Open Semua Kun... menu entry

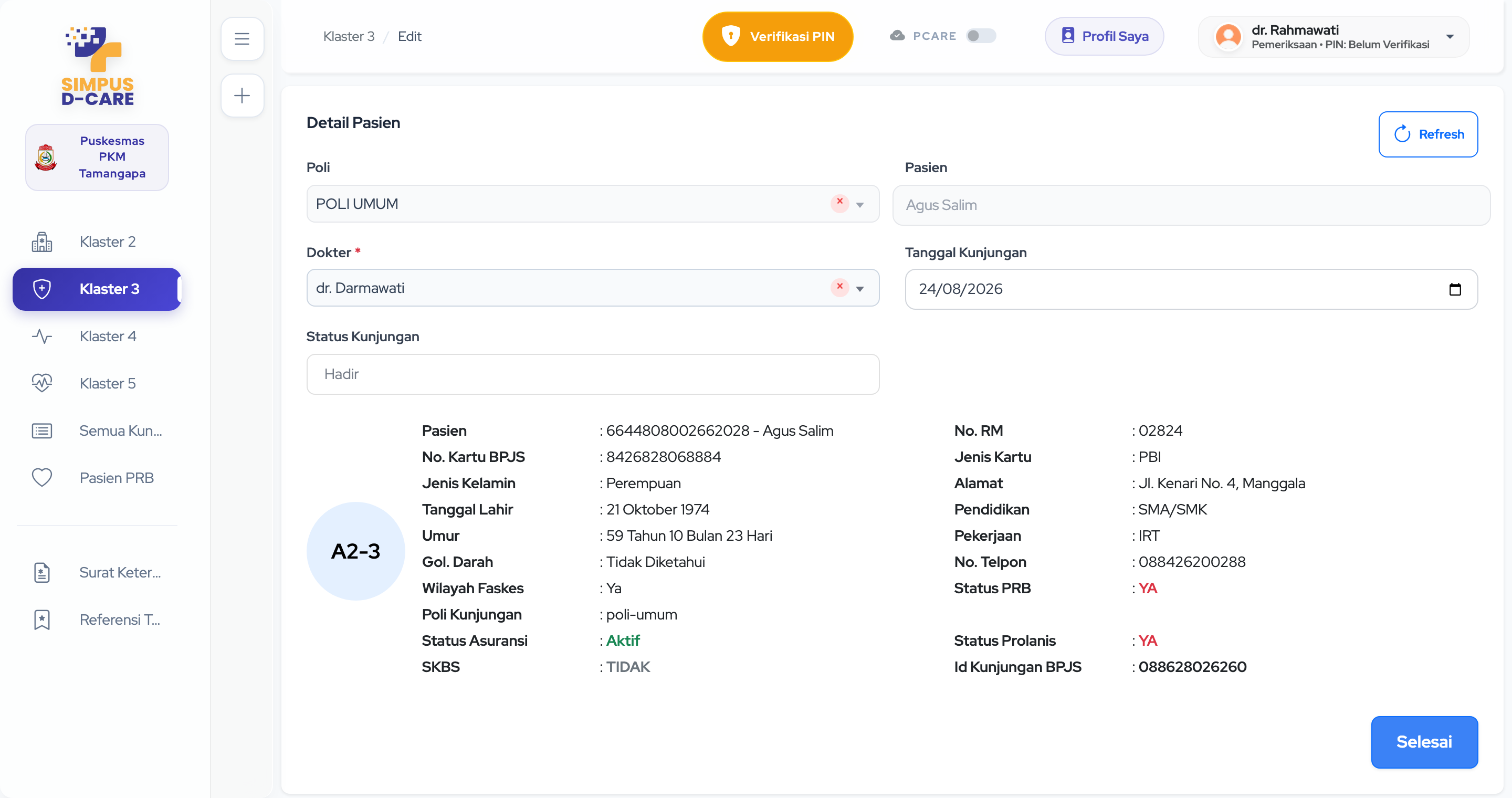(97, 430)
